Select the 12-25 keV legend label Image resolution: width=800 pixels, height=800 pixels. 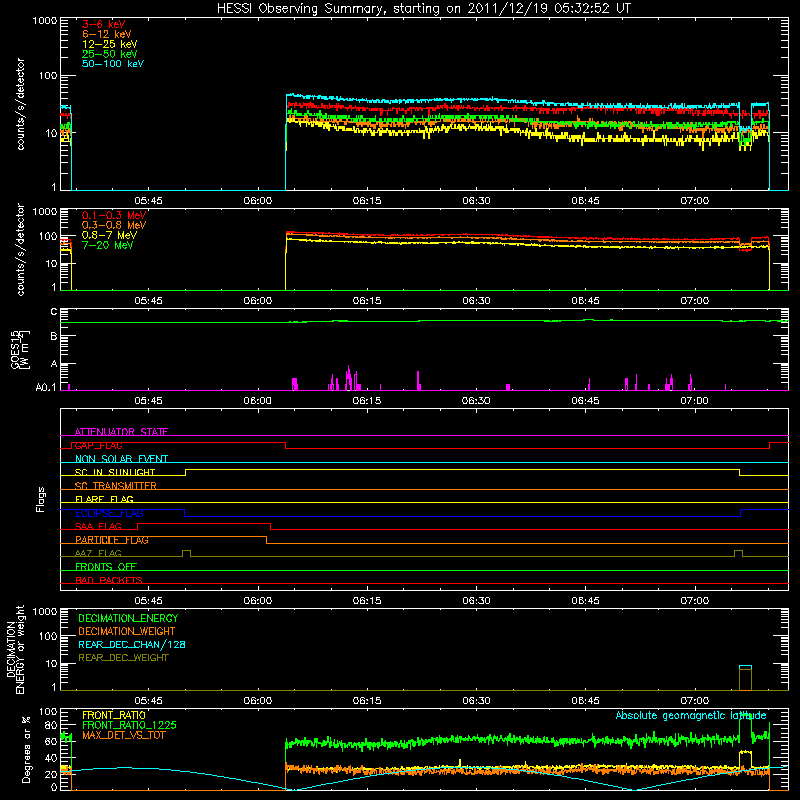[x=110, y=44]
